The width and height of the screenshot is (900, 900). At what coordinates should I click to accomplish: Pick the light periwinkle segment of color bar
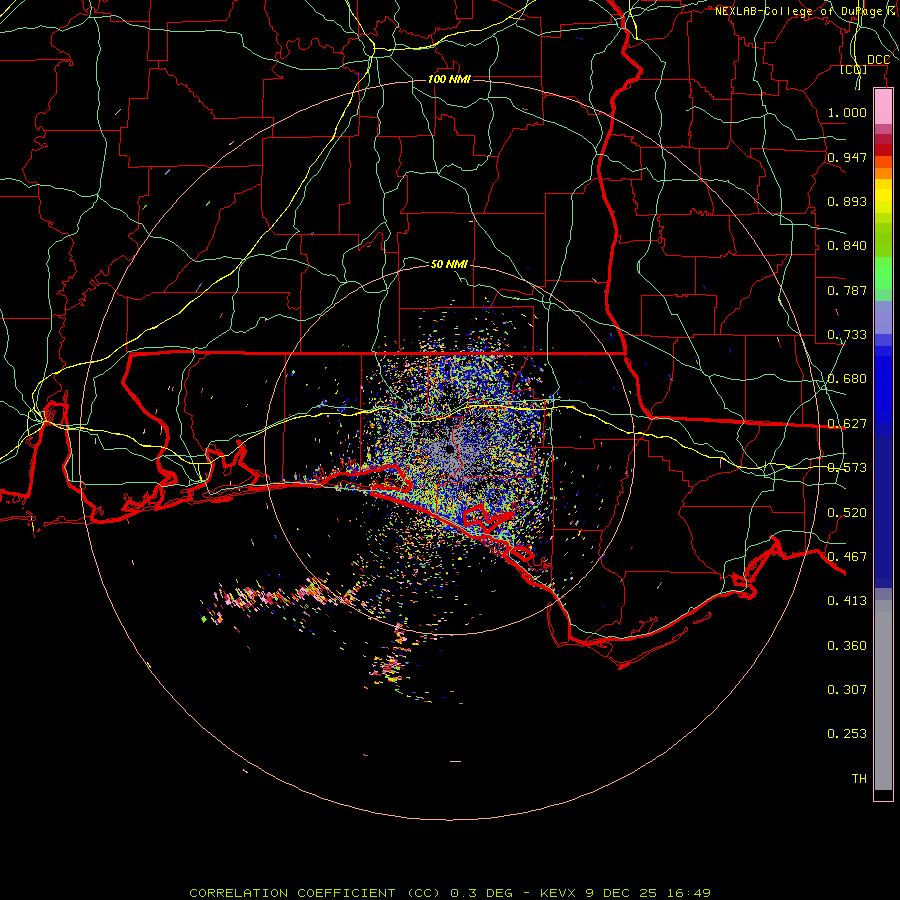[883, 317]
